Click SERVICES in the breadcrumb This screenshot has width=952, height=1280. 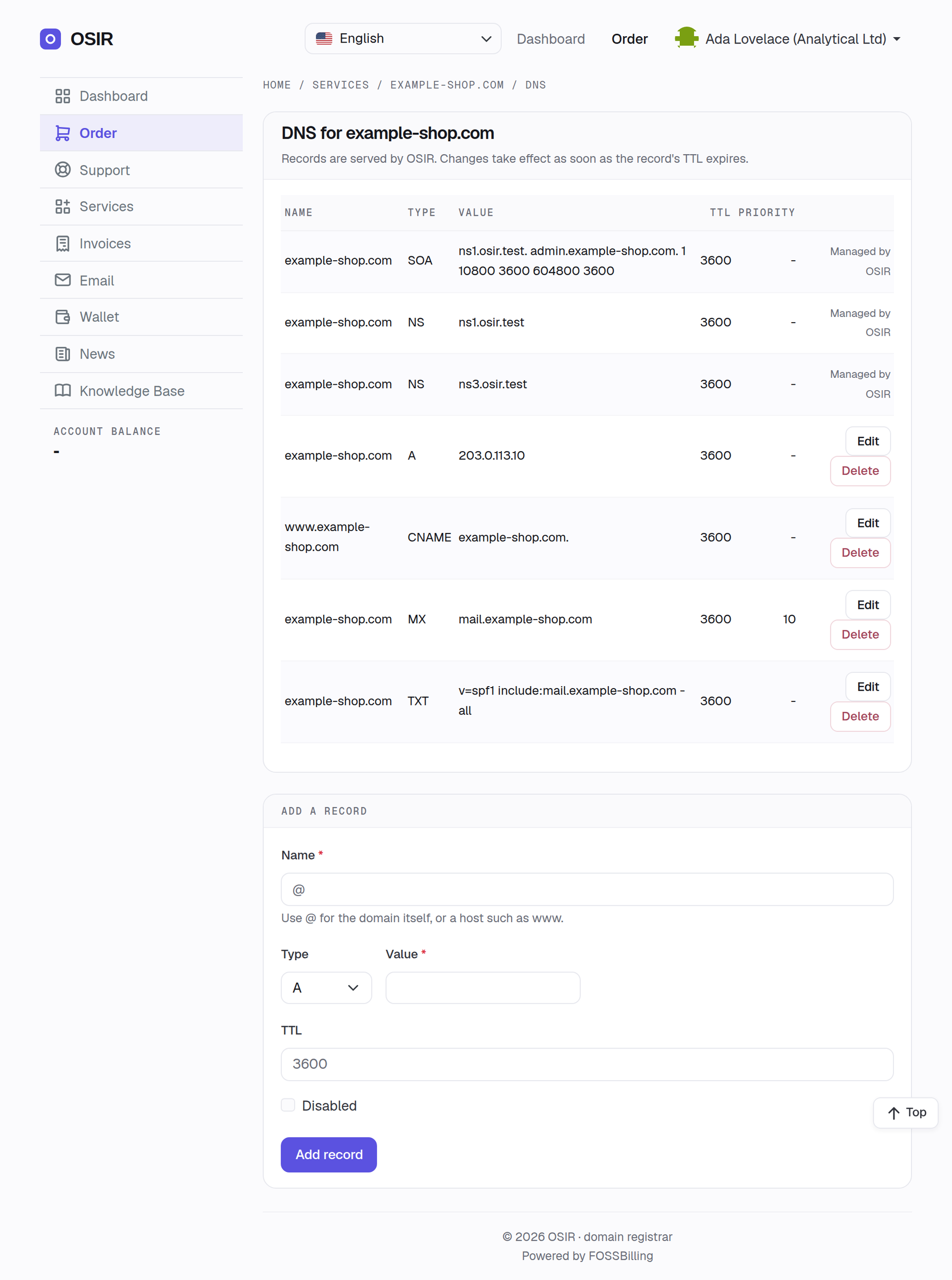[340, 85]
